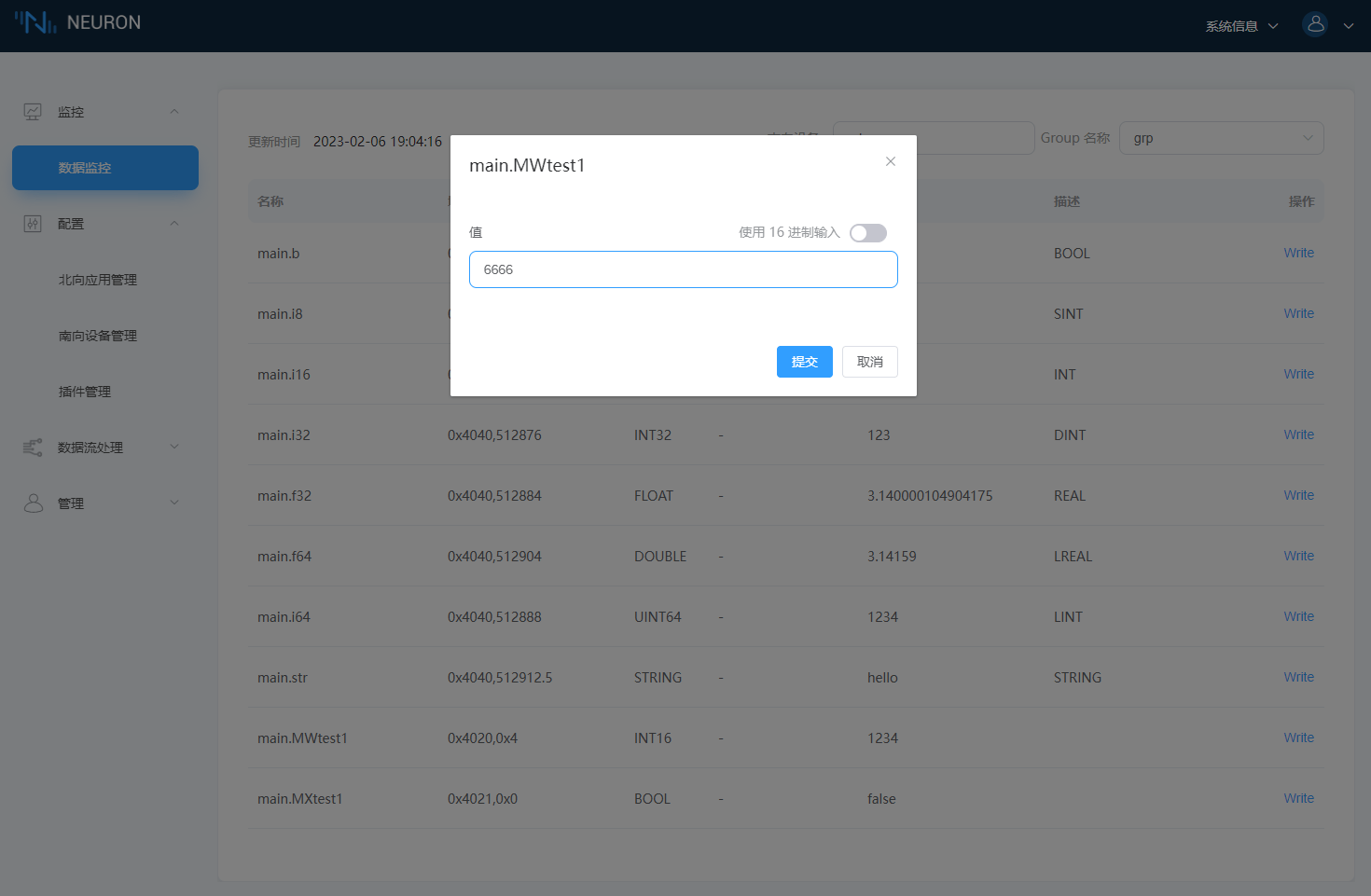Close the main.MWtest1 dialog with the X

pos(890,160)
